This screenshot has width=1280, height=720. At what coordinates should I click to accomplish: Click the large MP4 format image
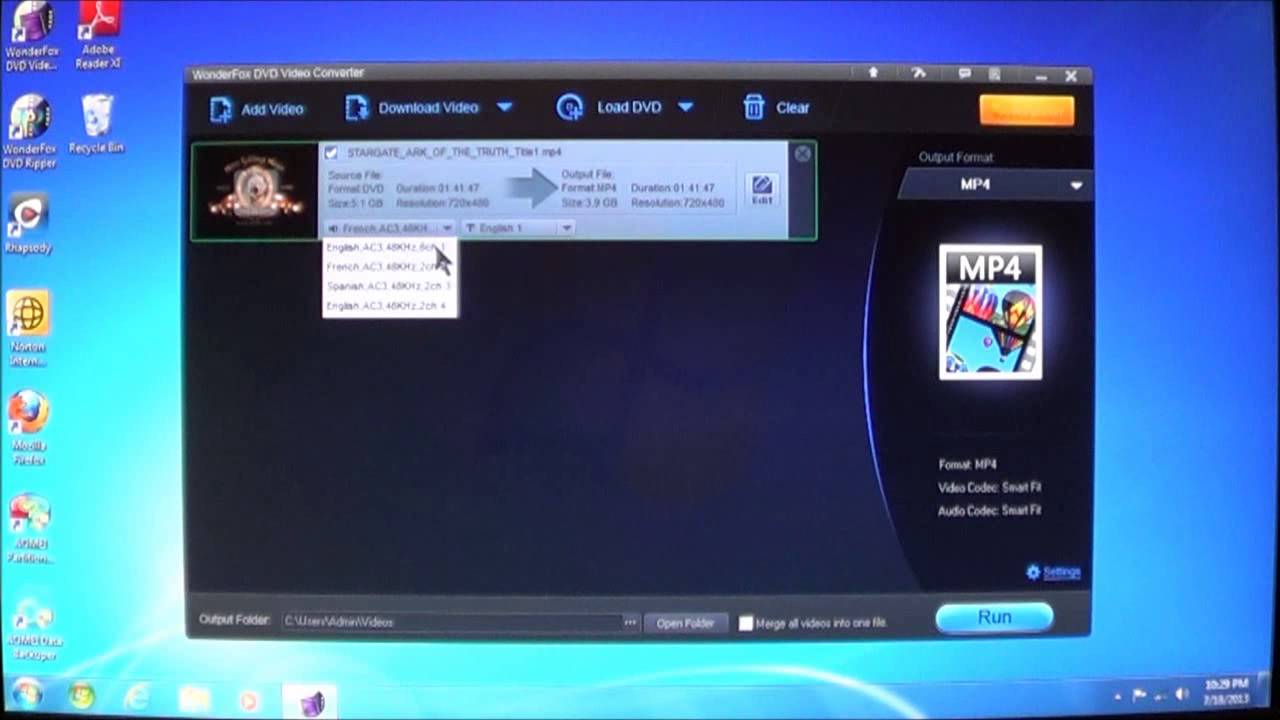990,312
